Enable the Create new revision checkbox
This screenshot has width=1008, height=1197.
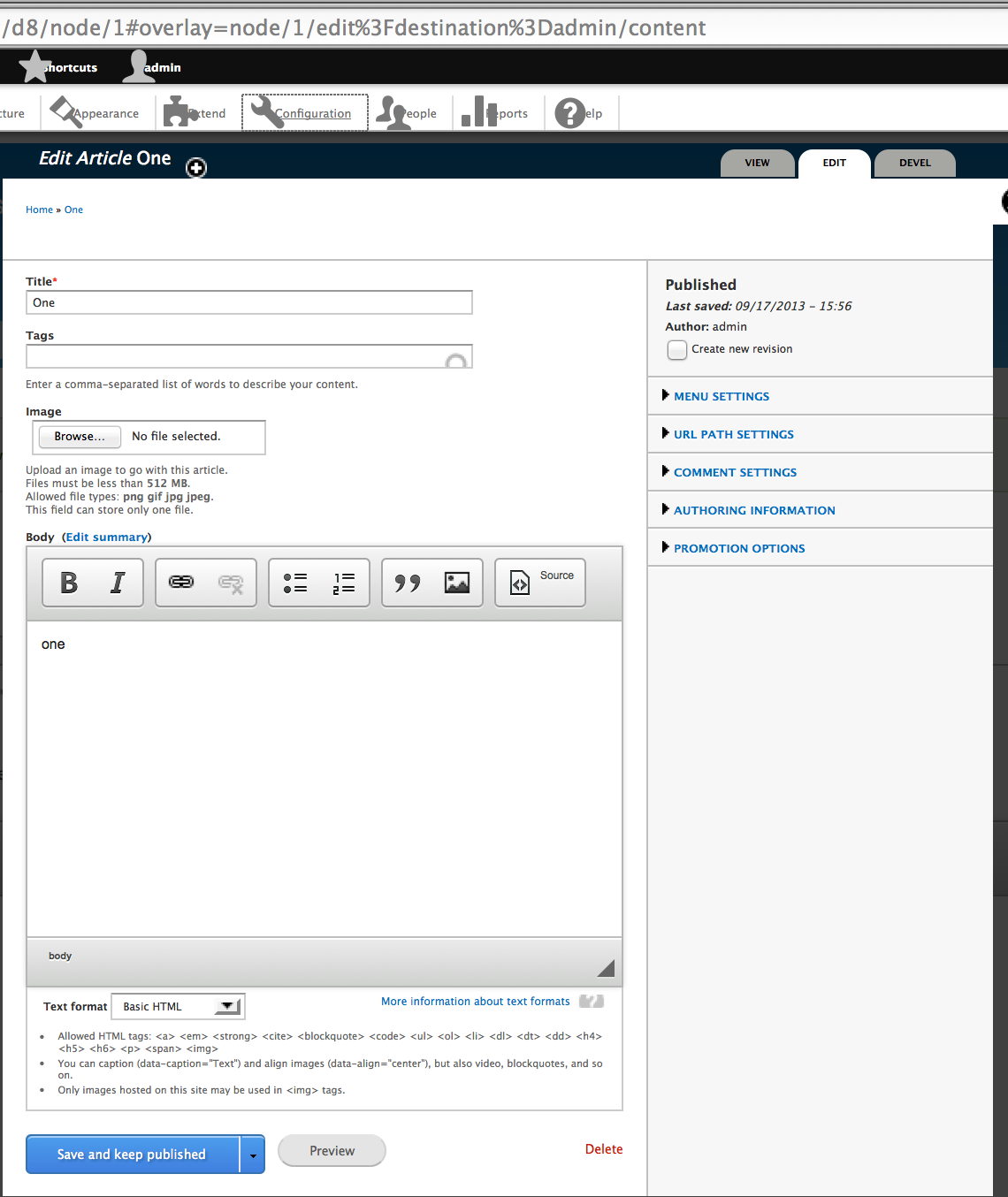pos(676,350)
